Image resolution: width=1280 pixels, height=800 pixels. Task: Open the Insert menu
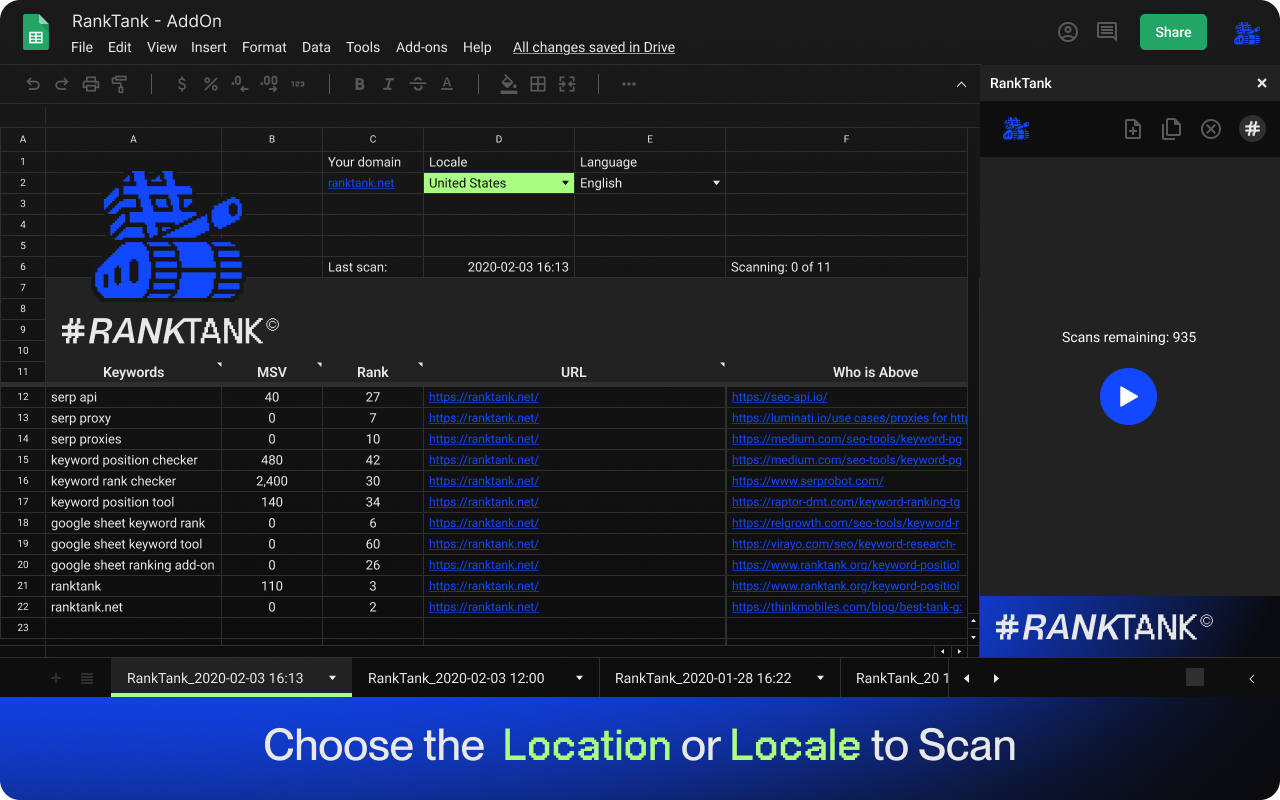(x=209, y=47)
